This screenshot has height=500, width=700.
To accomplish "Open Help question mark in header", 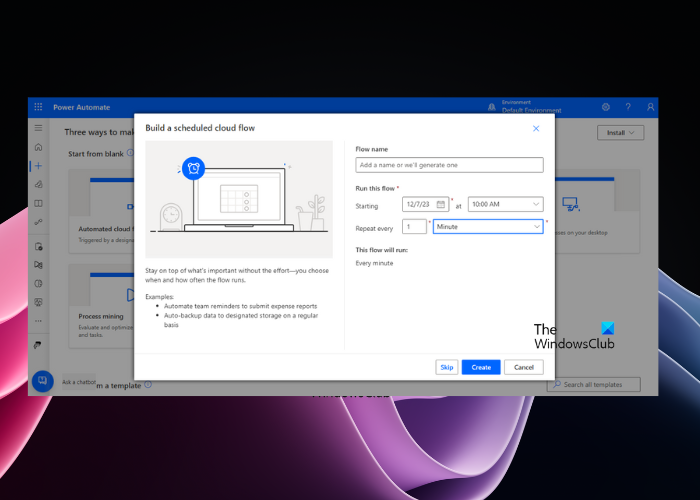I will coord(628,107).
